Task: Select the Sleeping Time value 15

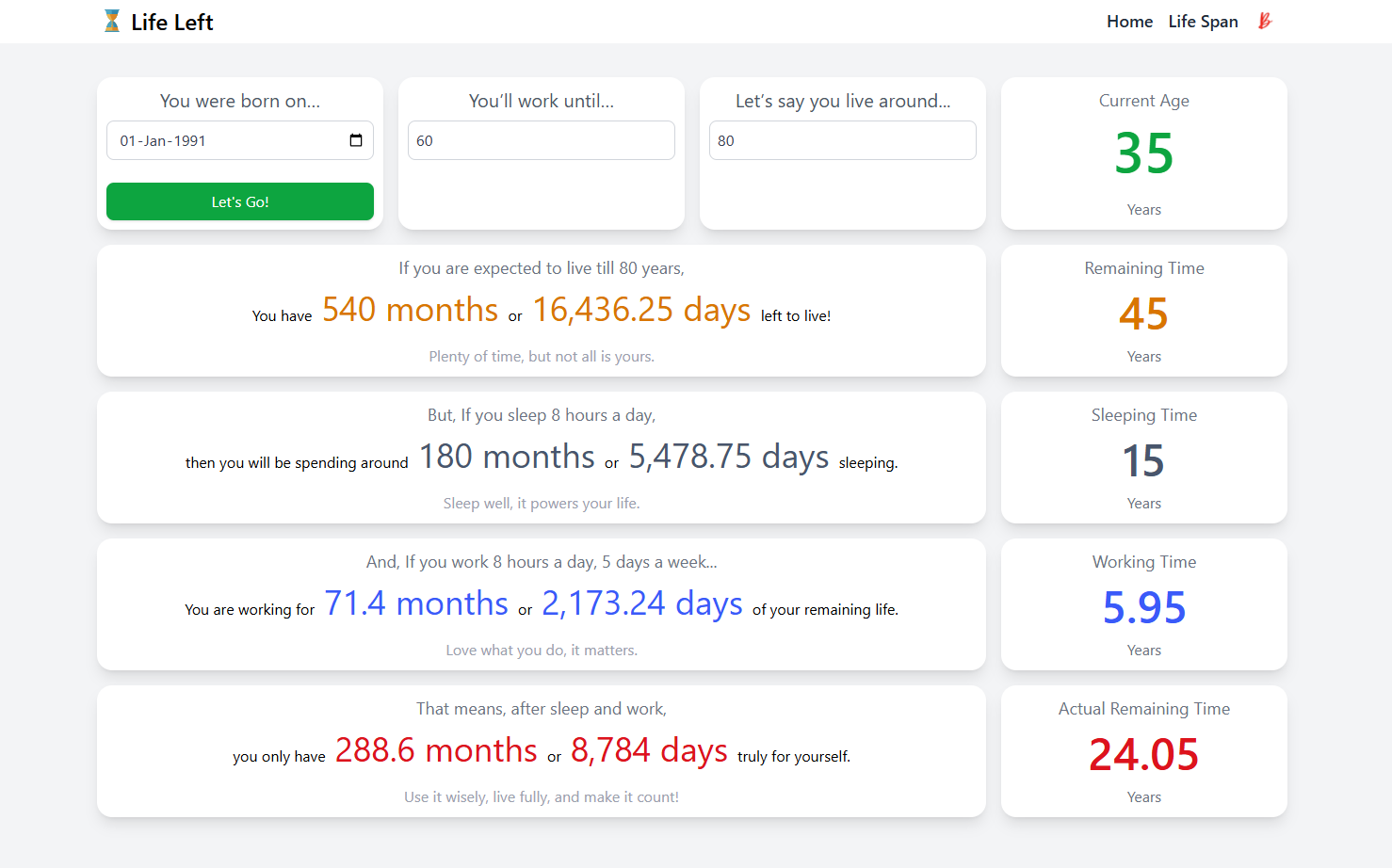Action: [1143, 460]
